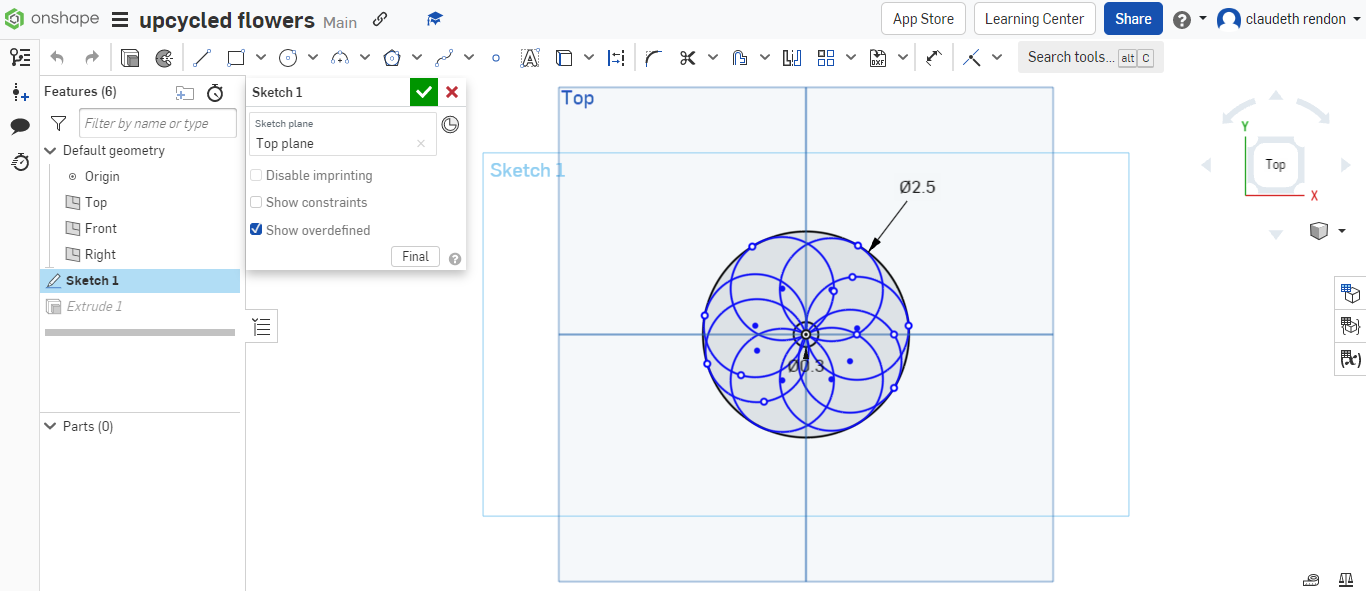The height and width of the screenshot is (591, 1366).
Task: Open the arc tool dropdown arrow
Action: pyautogui.click(x=365, y=58)
